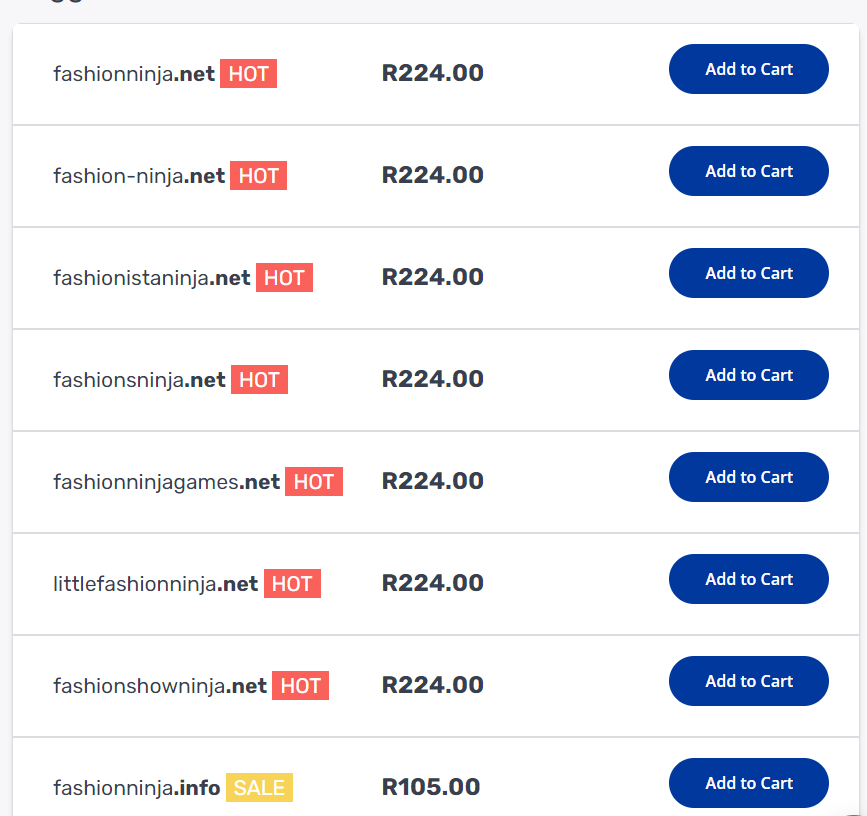Click the fashionshowninja.net domain name
This screenshot has height=816, width=867.
(160, 686)
